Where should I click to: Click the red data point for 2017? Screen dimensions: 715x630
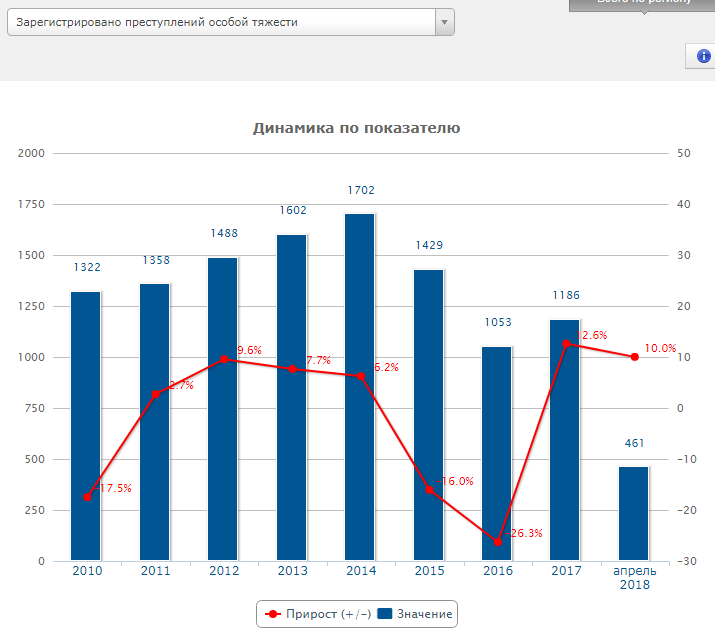click(x=566, y=344)
